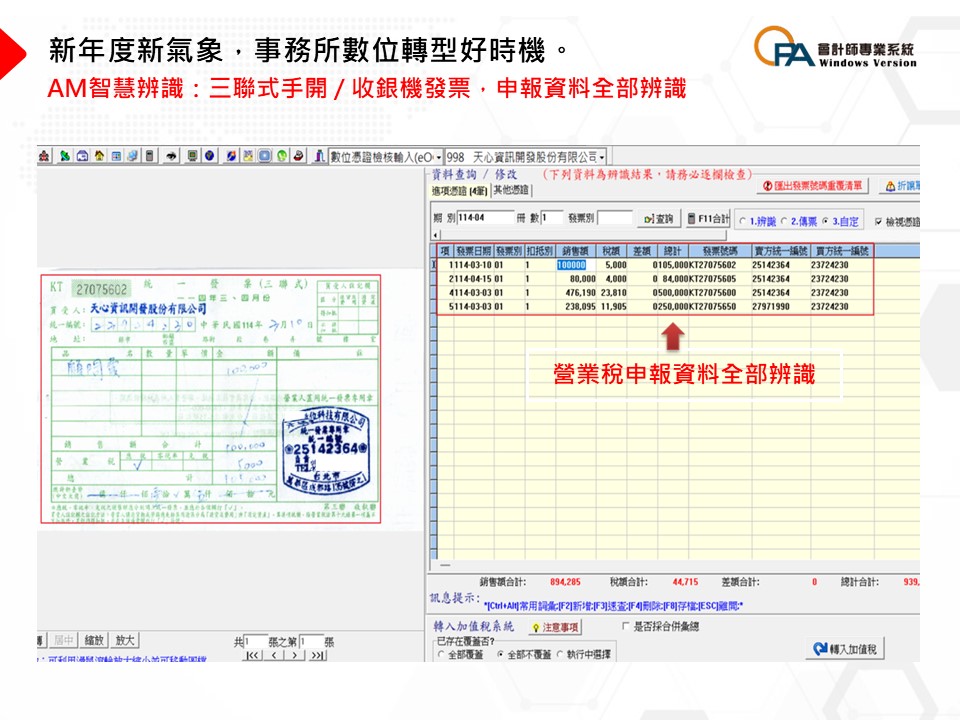Screen dimensions: 960x720
Task: Click the 查詢 search button
Action: coord(659,219)
